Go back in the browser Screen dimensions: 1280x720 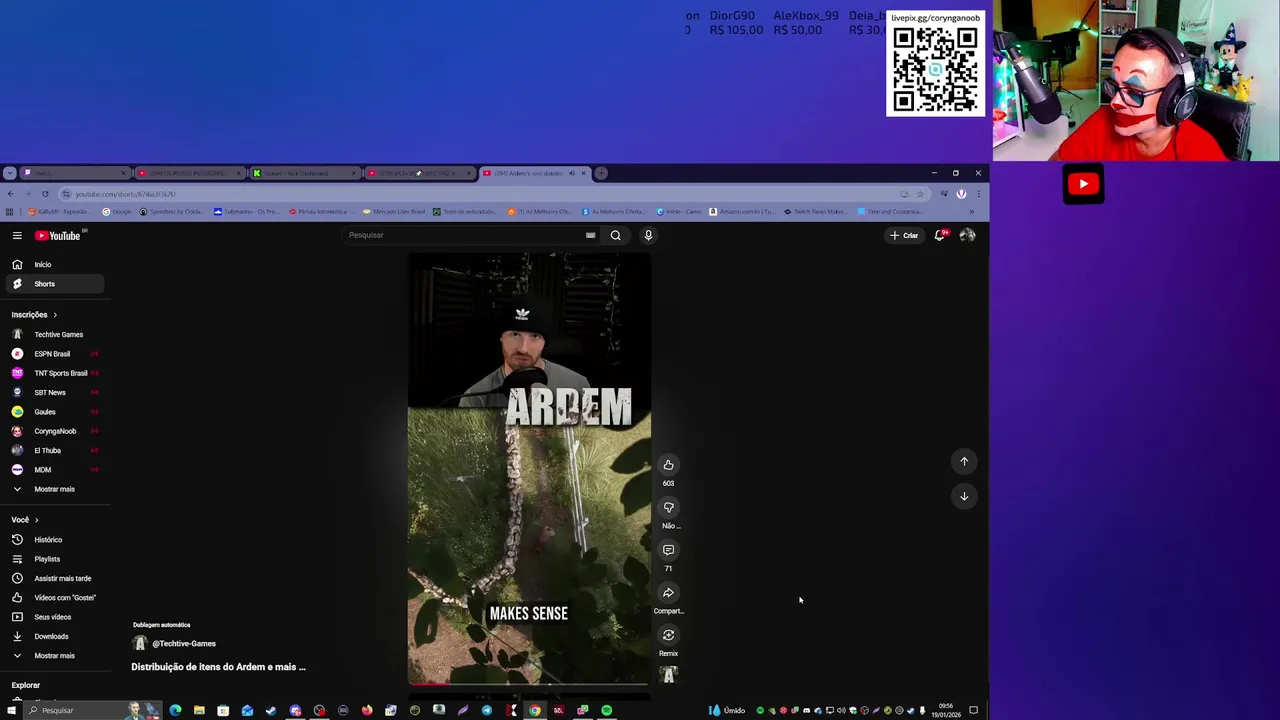[x=10, y=194]
